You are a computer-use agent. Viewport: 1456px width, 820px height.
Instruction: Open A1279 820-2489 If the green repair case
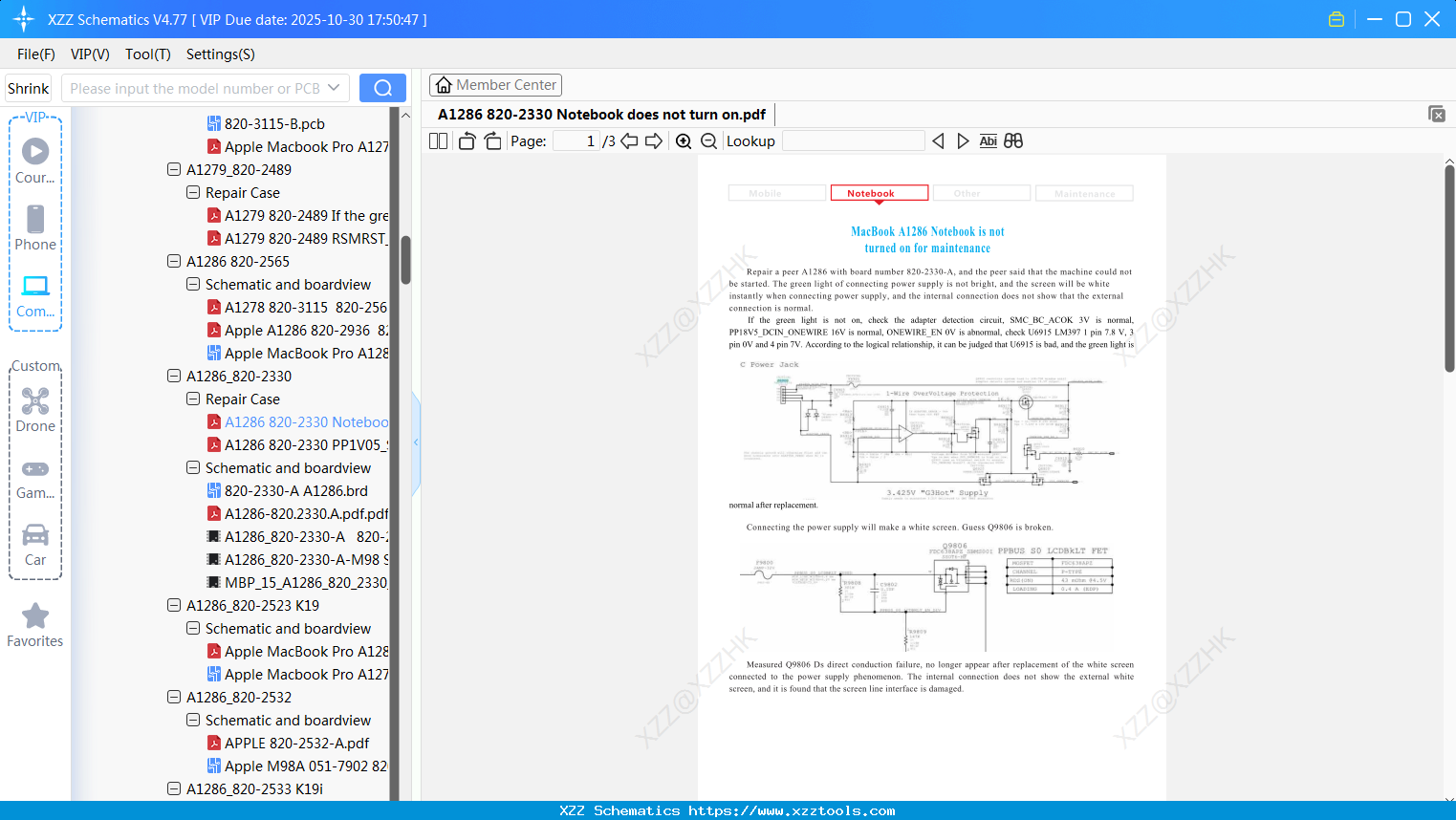[x=306, y=215]
